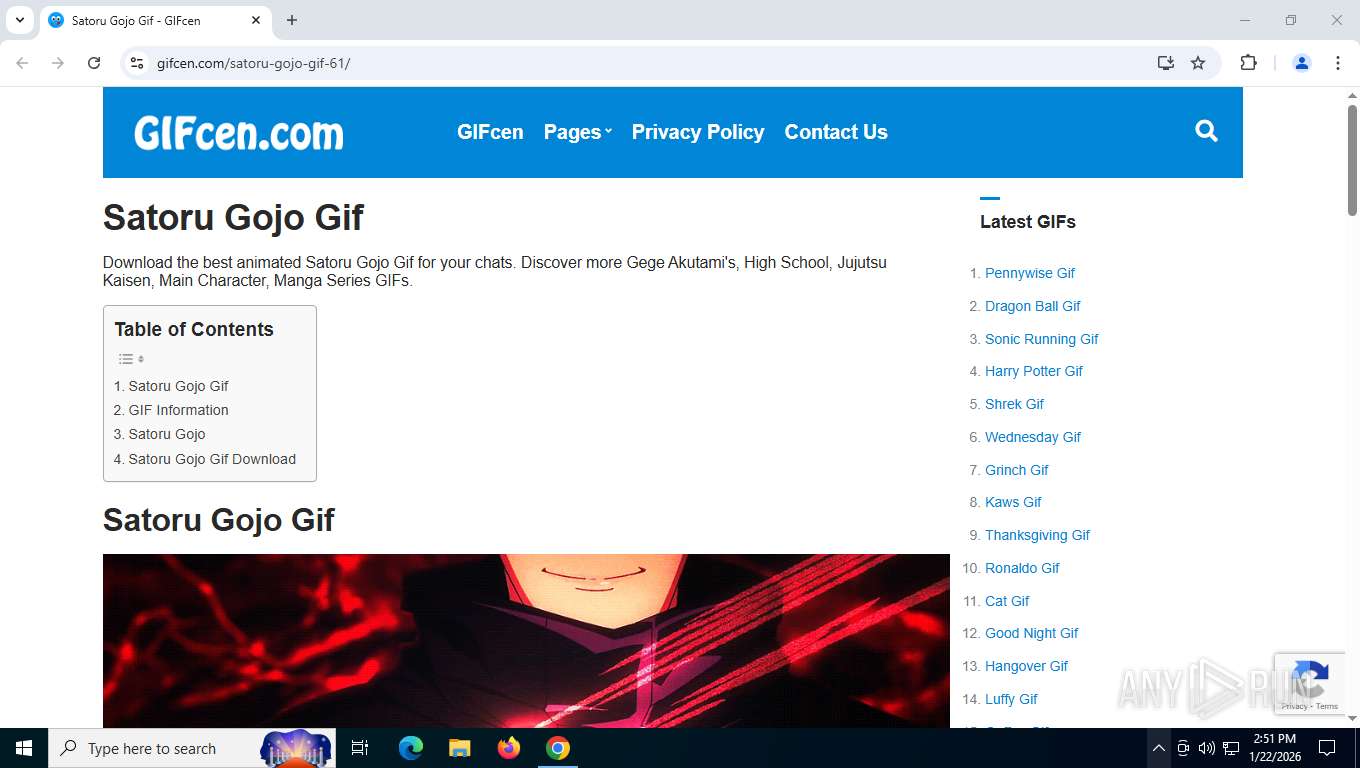Open the Sonic Running Gif link
Image resolution: width=1360 pixels, height=768 pixels.
pyautogui.click(x=1042, y=339)
